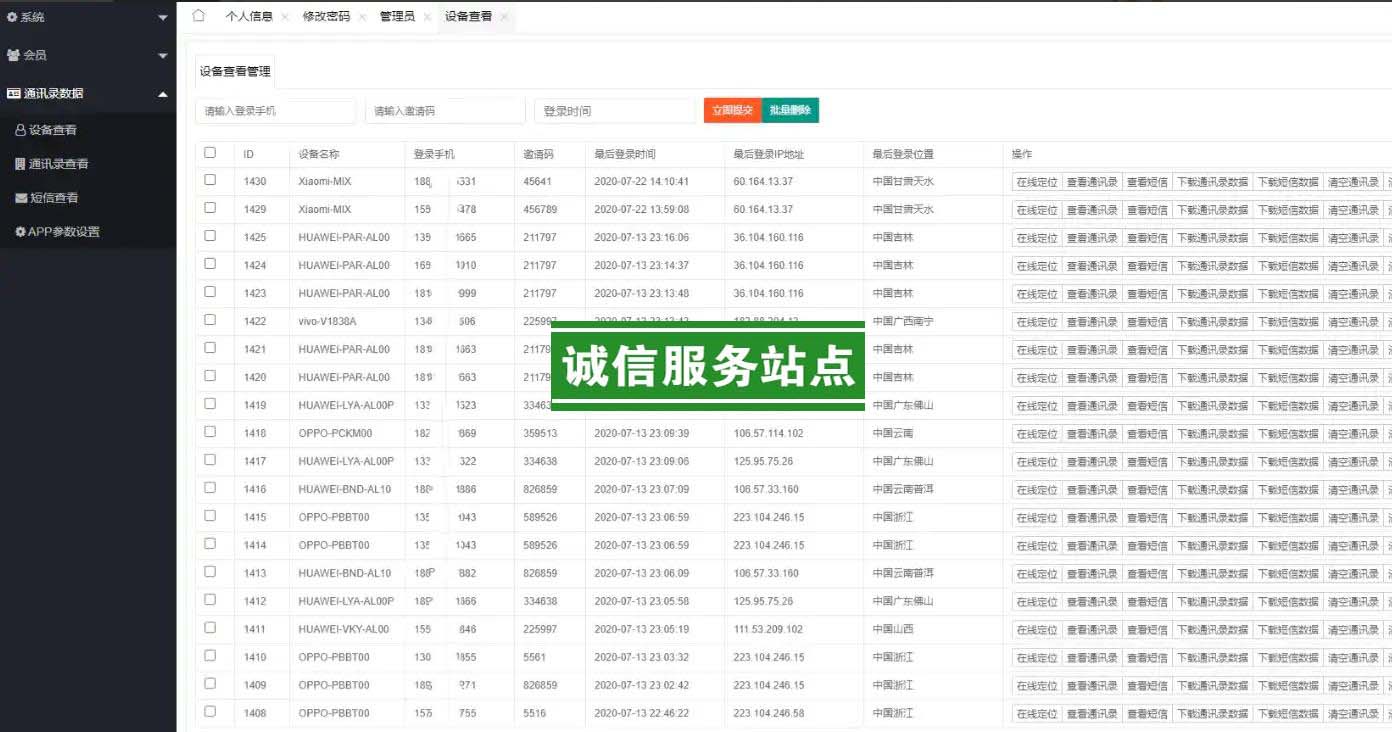Click the people icon beside 会员

[13, 55]
